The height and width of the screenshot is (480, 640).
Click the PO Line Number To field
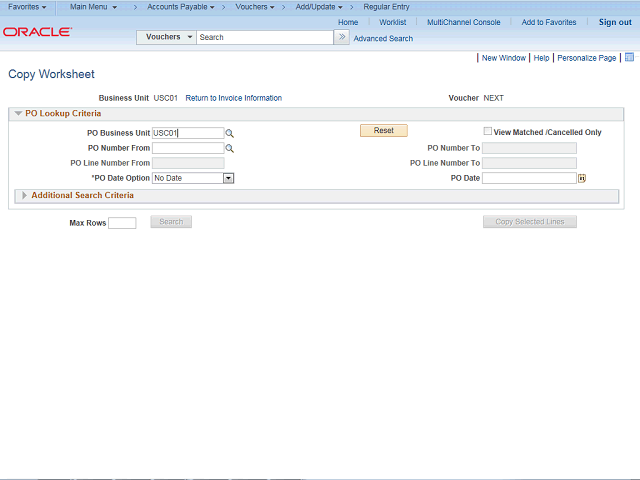pyautogui.click(x=529, y=163)
